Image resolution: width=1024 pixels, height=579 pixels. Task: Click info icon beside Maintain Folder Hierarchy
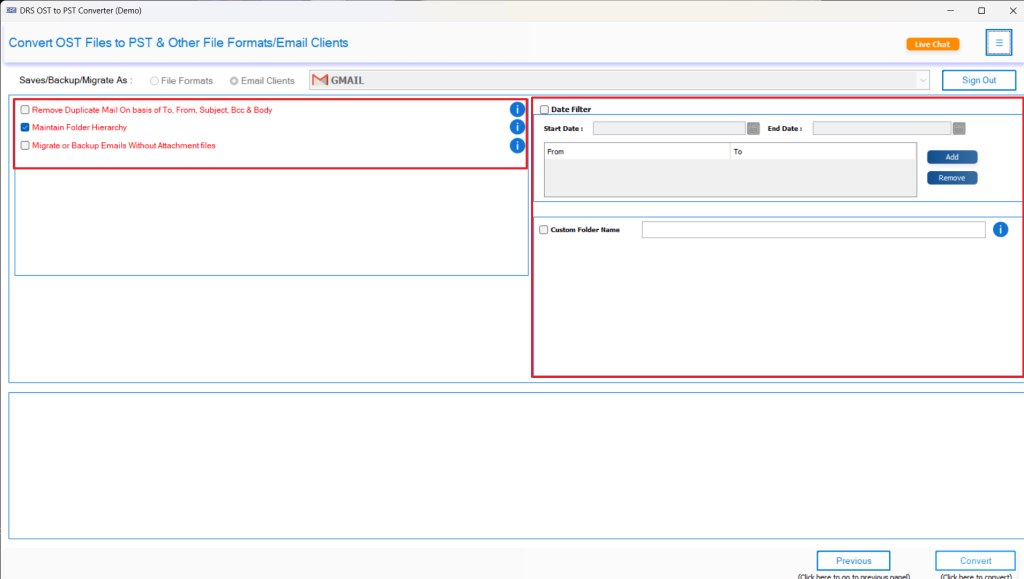click(517, 127)
